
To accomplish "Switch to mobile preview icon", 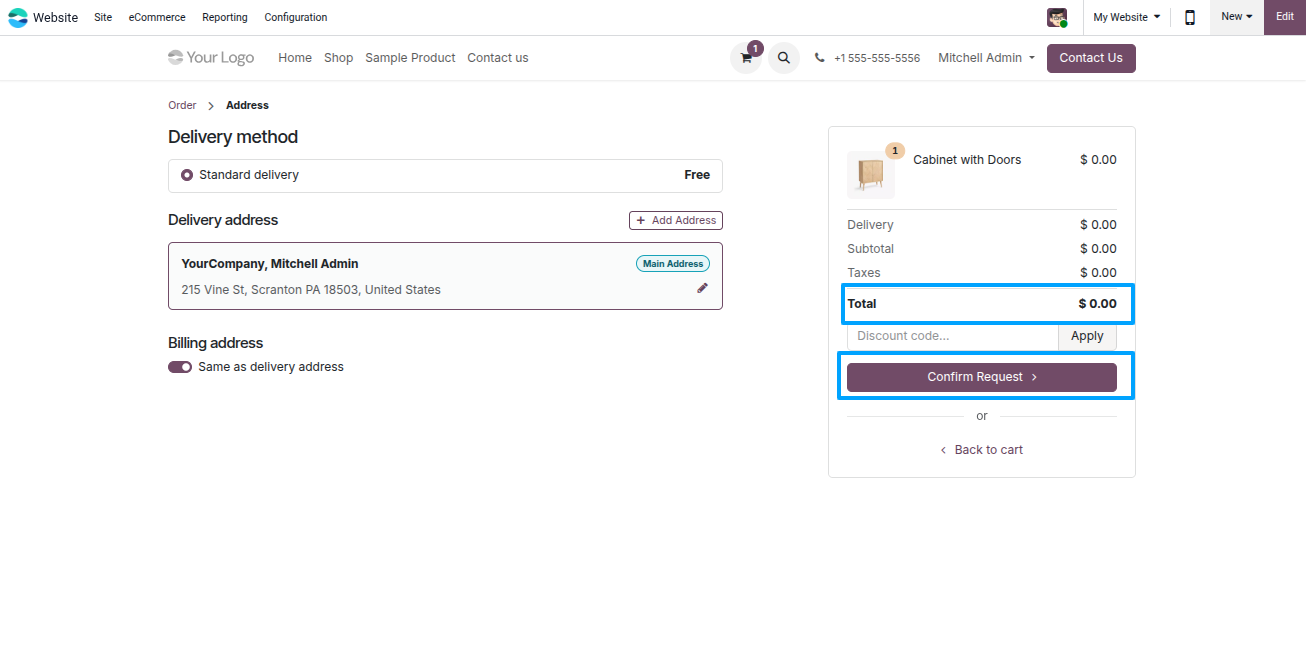I will coord(1190,17).
